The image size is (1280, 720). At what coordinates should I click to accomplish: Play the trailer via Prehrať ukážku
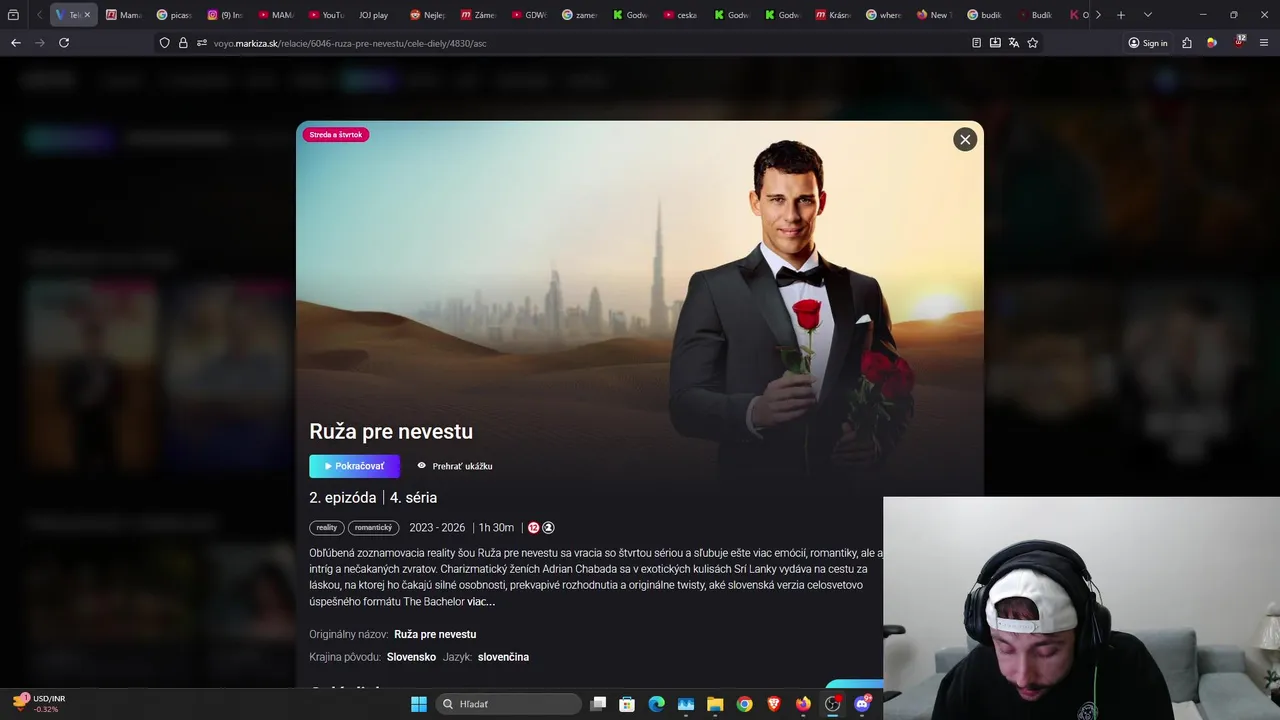click(455, 466)
